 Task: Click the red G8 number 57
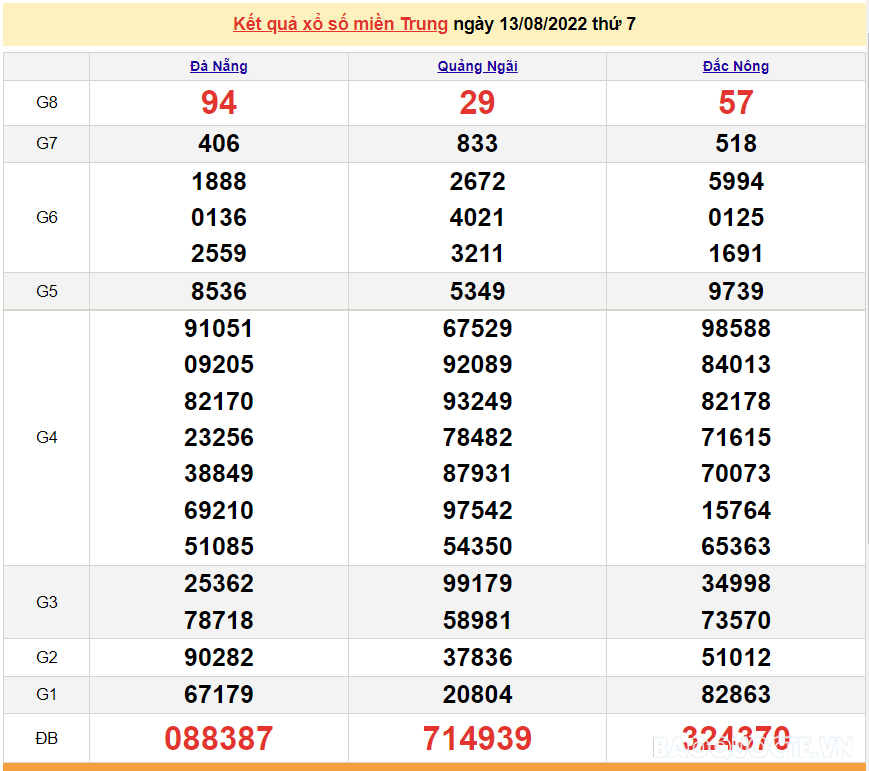[735, 103]
